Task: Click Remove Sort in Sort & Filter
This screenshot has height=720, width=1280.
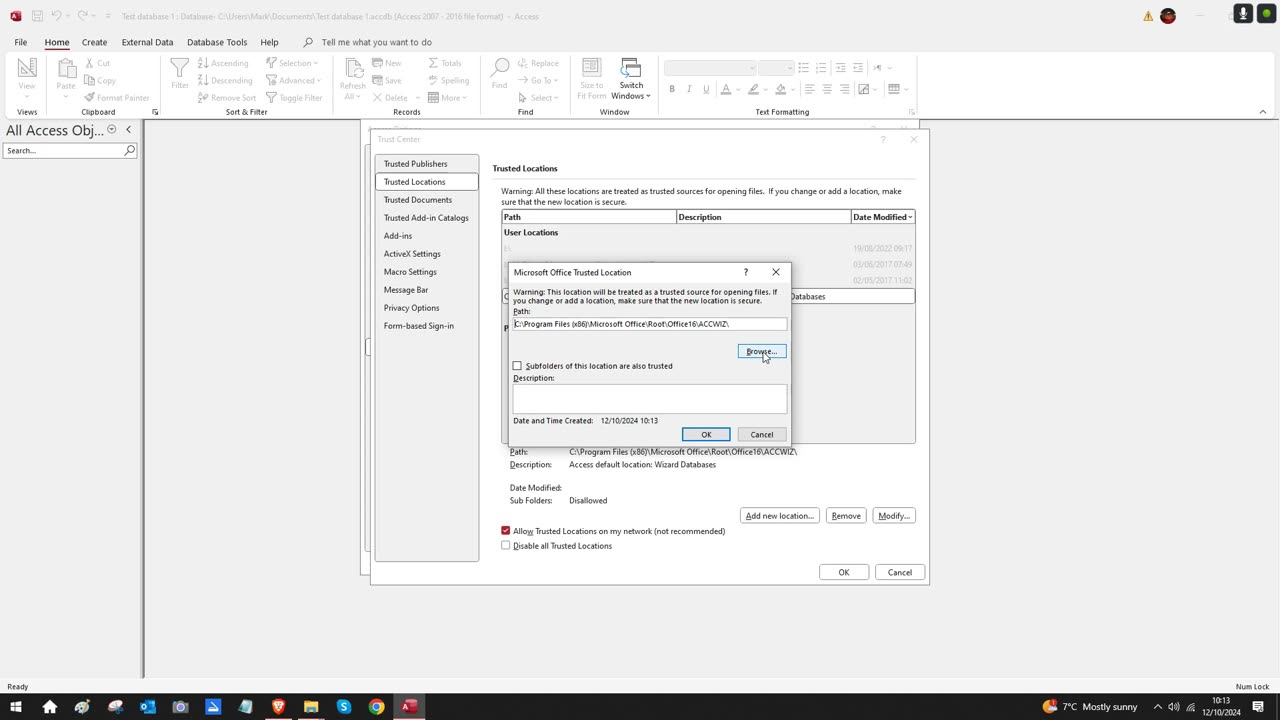Action: coord(227,97)
